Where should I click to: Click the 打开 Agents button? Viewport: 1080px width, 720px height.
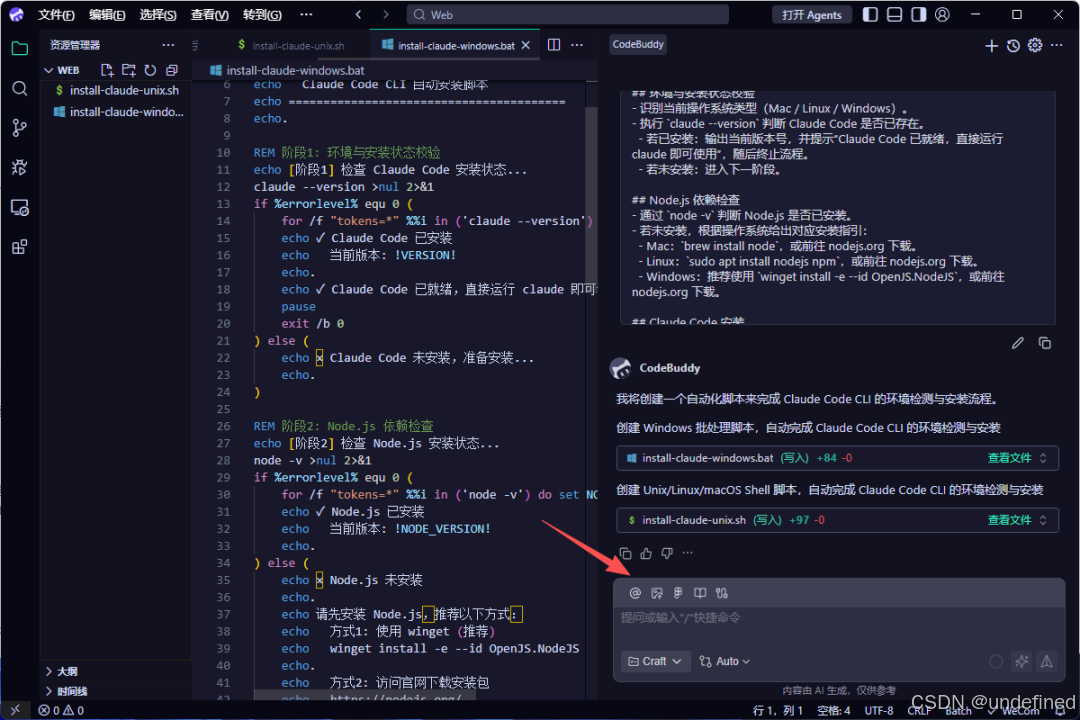812,14
